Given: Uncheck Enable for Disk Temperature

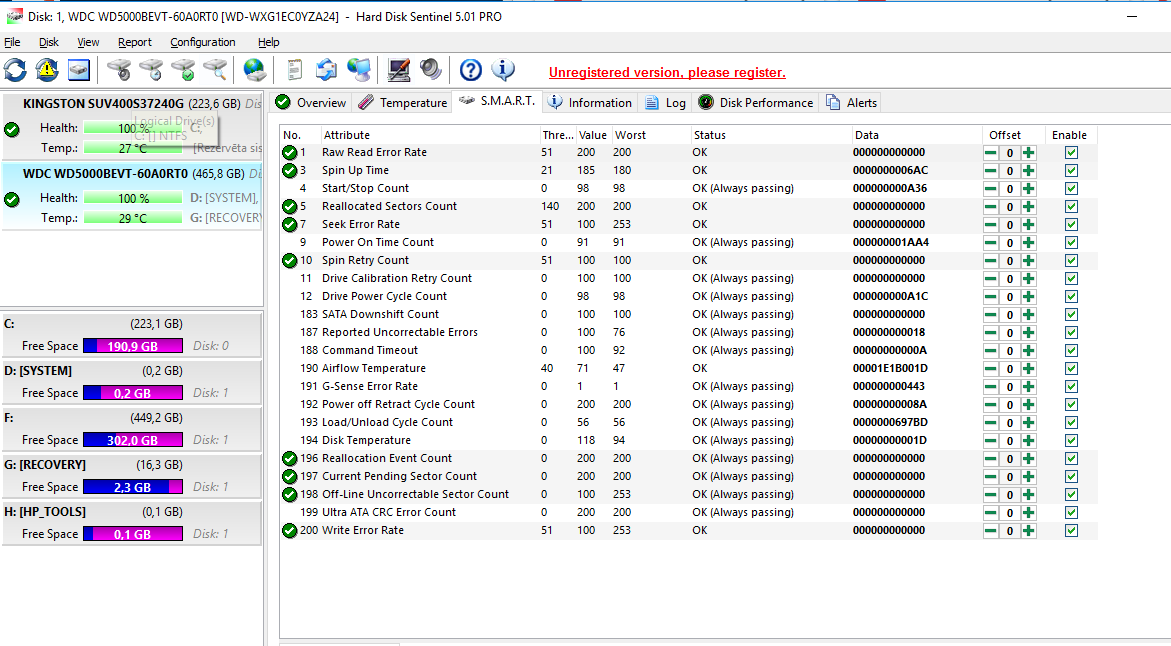Looking at the screenshot, I should pyautogui.click(x=1071, y=440).
